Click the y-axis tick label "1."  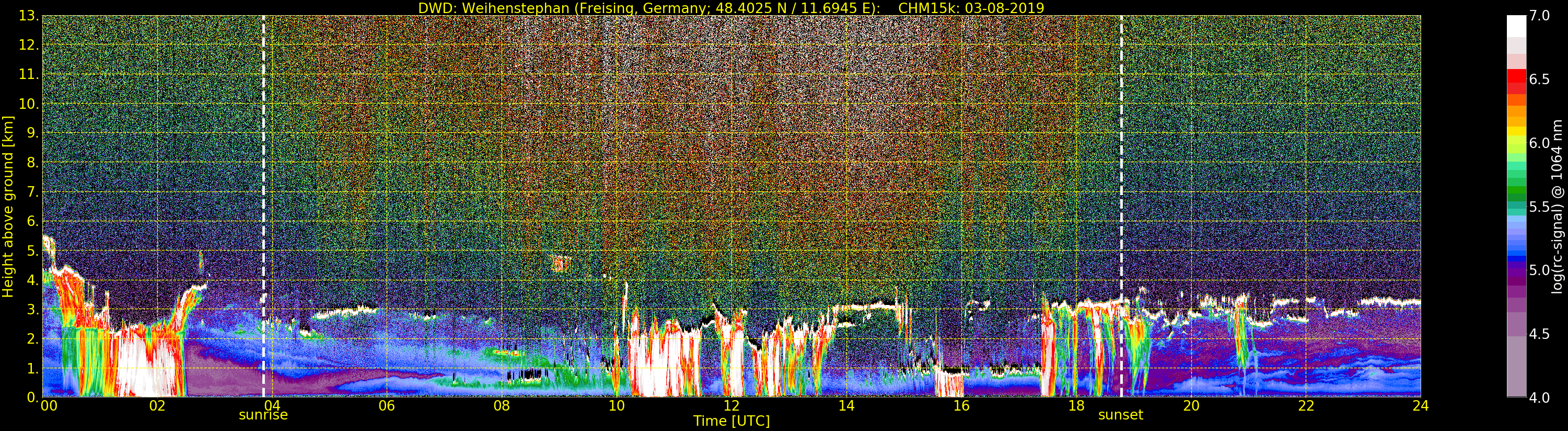tap(33, 368)
